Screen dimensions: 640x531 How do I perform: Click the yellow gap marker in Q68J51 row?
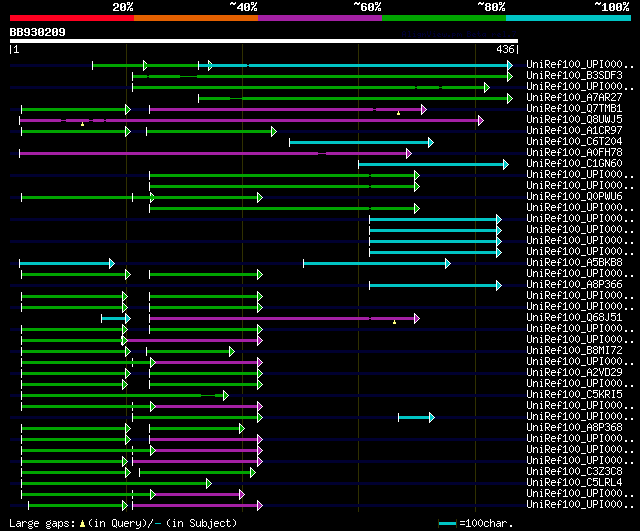pos(394,322)
